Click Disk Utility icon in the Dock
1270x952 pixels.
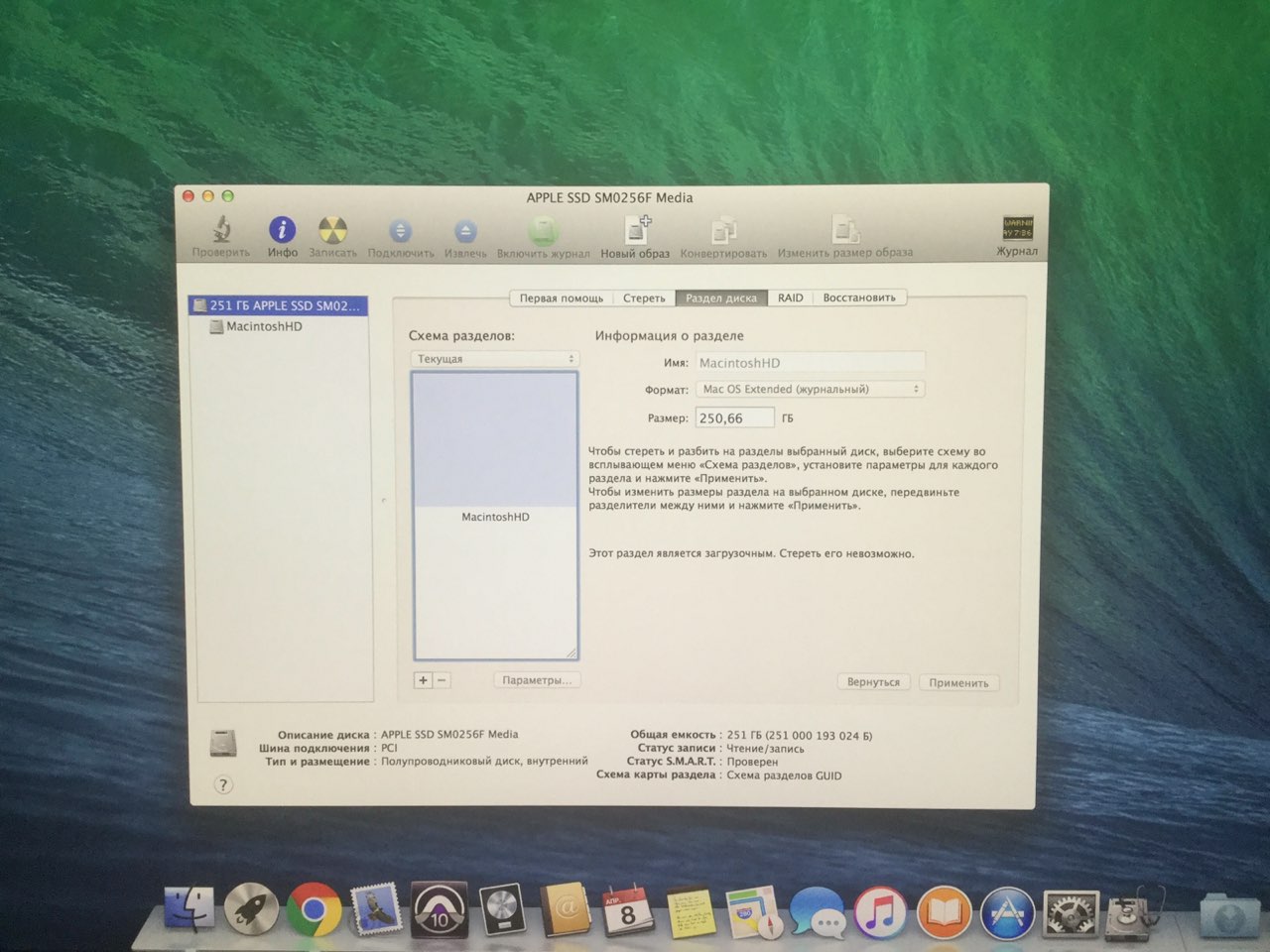[1135, 913]
